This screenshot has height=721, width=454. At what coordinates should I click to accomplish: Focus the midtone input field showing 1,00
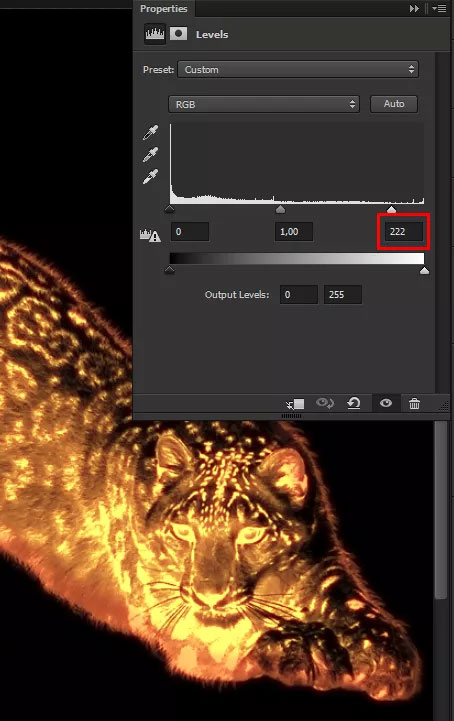(x=294, y=231)
